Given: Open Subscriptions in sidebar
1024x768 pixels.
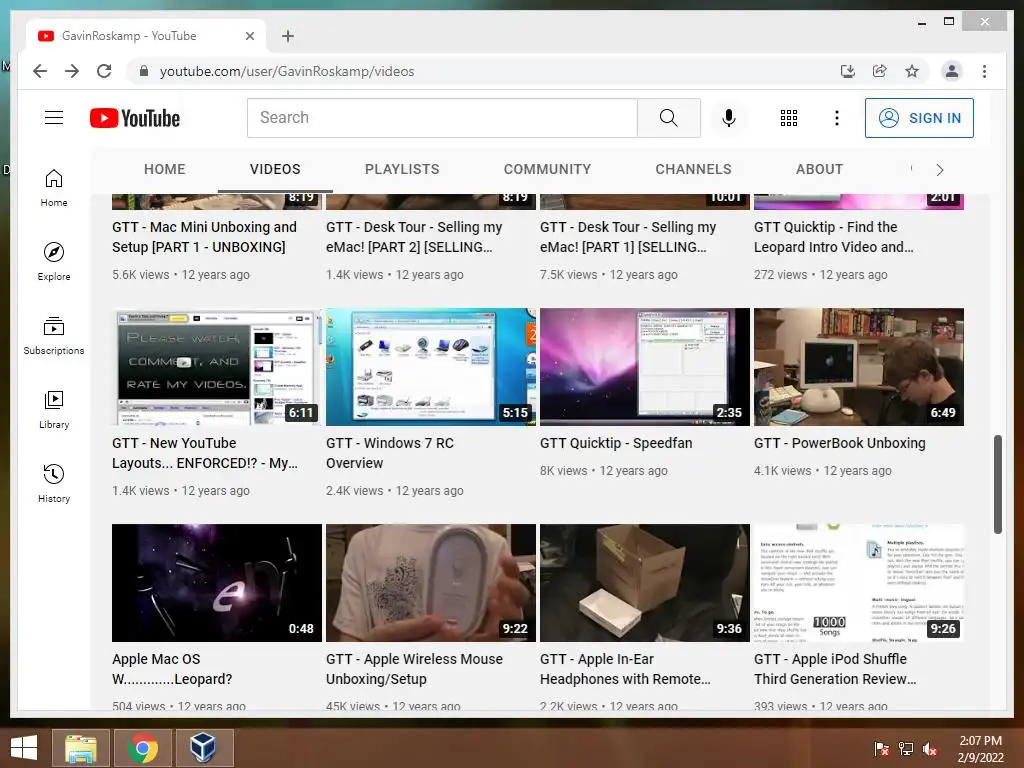Looking at the screenshot, I should click(x=54, y=336).
